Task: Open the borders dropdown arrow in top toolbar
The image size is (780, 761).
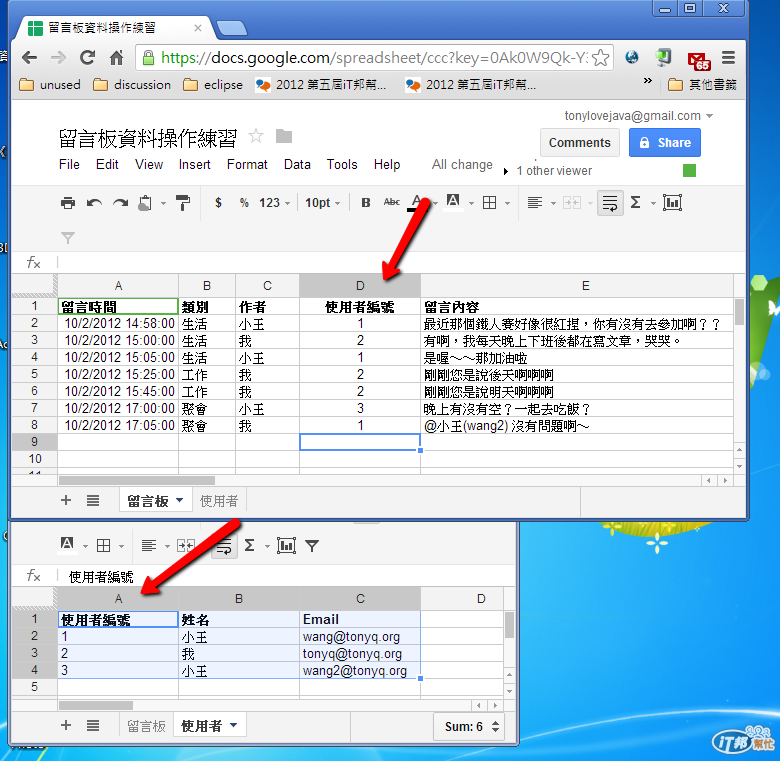Action: pos(507,203)
